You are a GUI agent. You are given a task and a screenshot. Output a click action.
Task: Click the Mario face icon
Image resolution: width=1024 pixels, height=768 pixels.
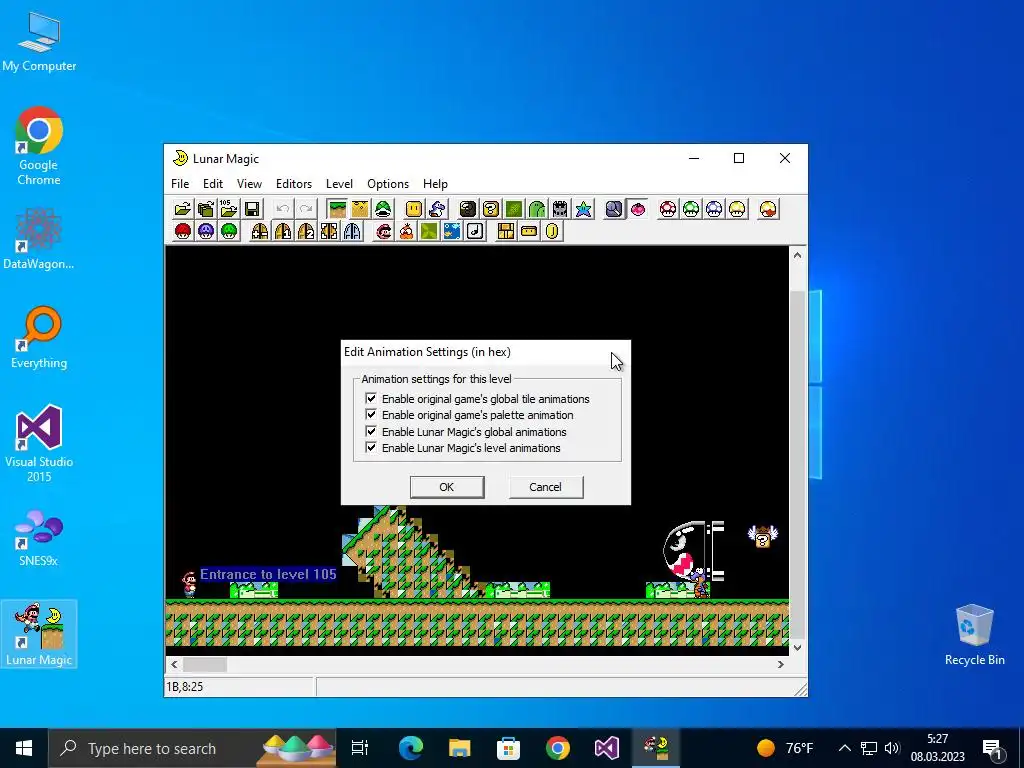point(383,231)
